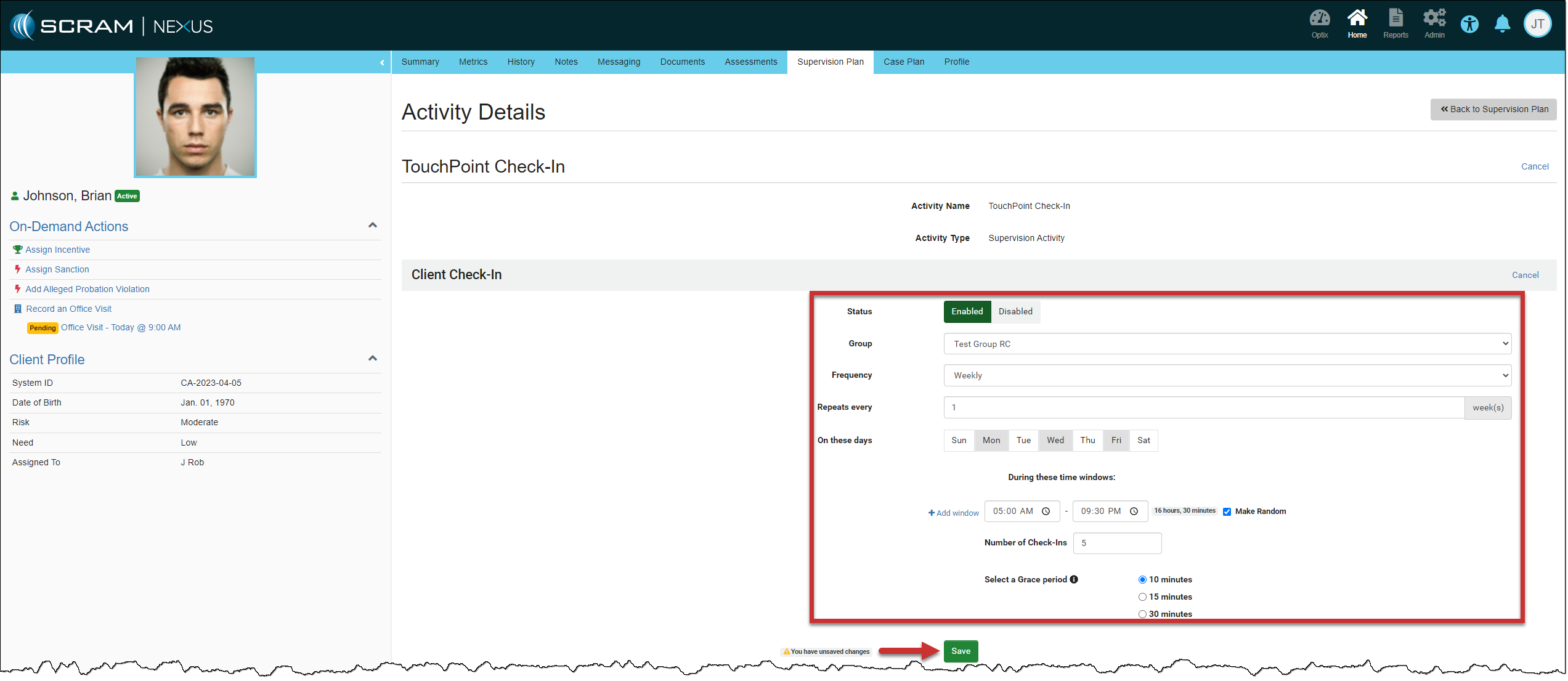The height and width of the screenshot is (681, 1568).
Task: Click the JT user avatar
Action: 1538,25
